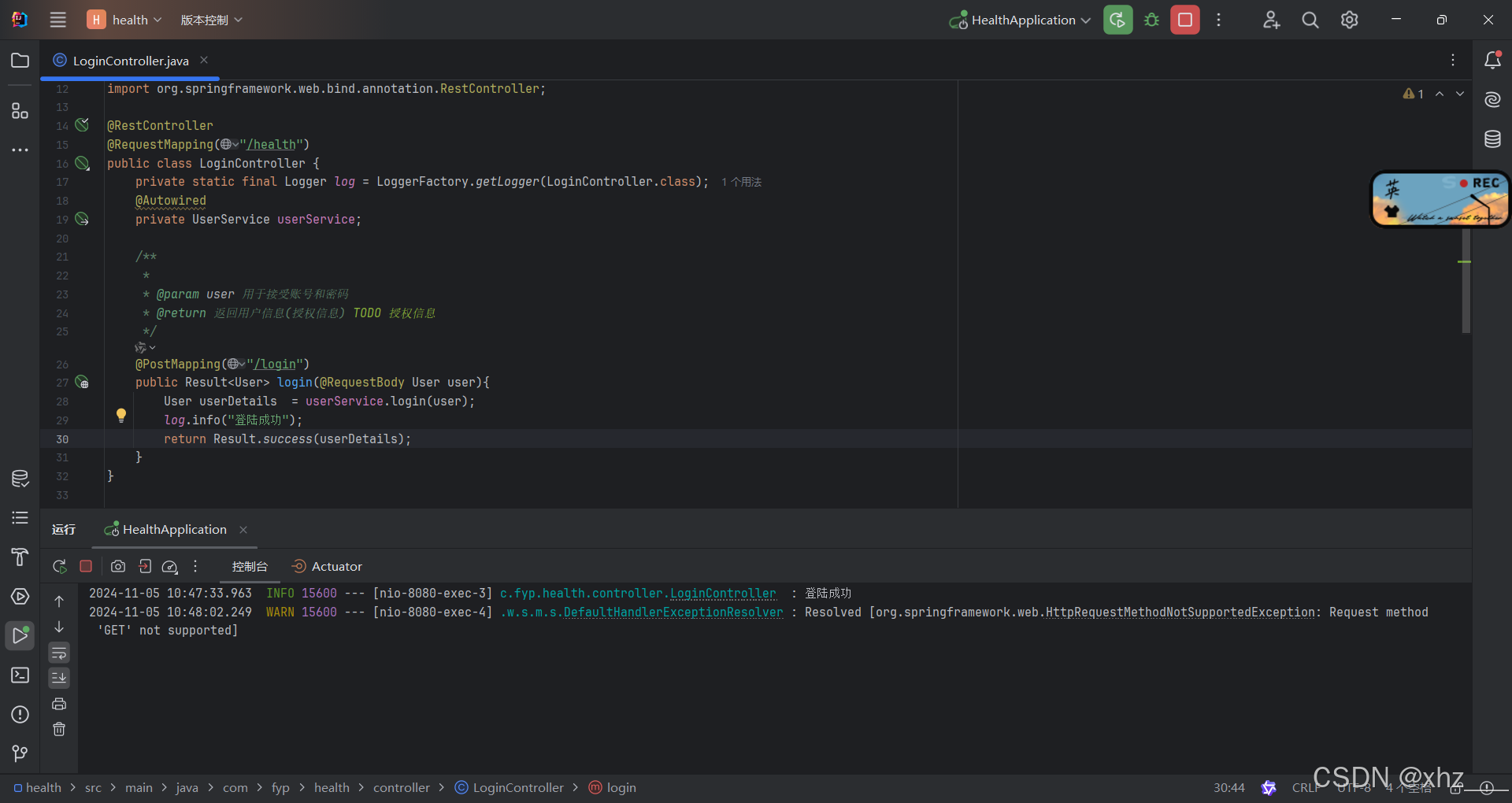Viewport: 1512px width, 803px height.
Task: Open the Problems tool window
Action: click(20, 715)
